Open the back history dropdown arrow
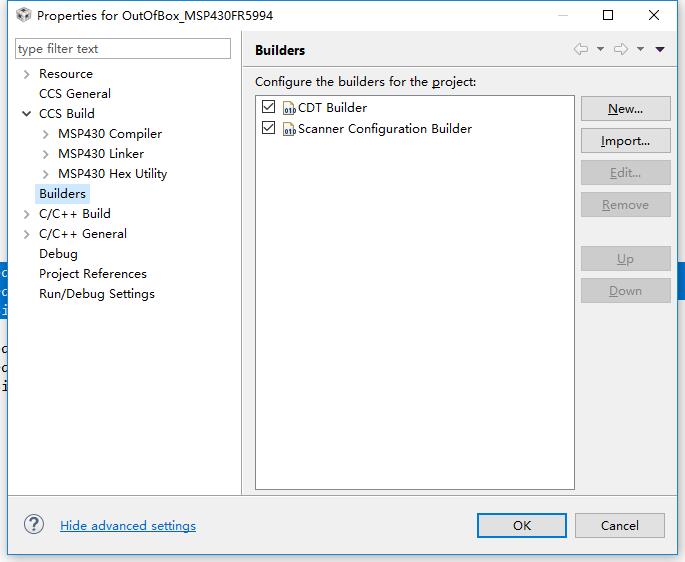Viewport: 685px width, 562px height. pyautogui.click(x=600, y=50)
